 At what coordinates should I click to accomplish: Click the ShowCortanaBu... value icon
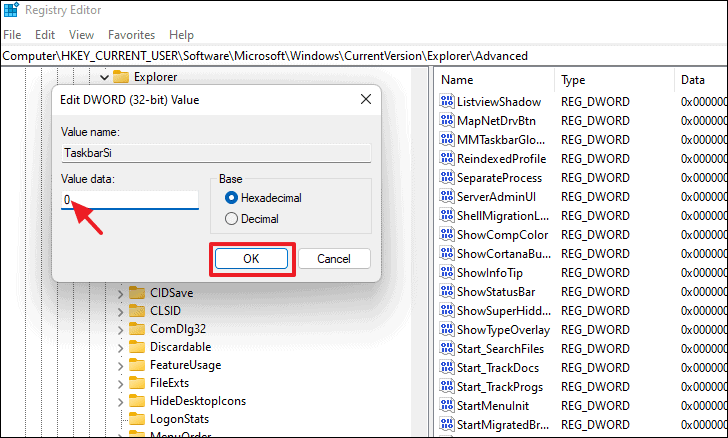pos(447,254)
